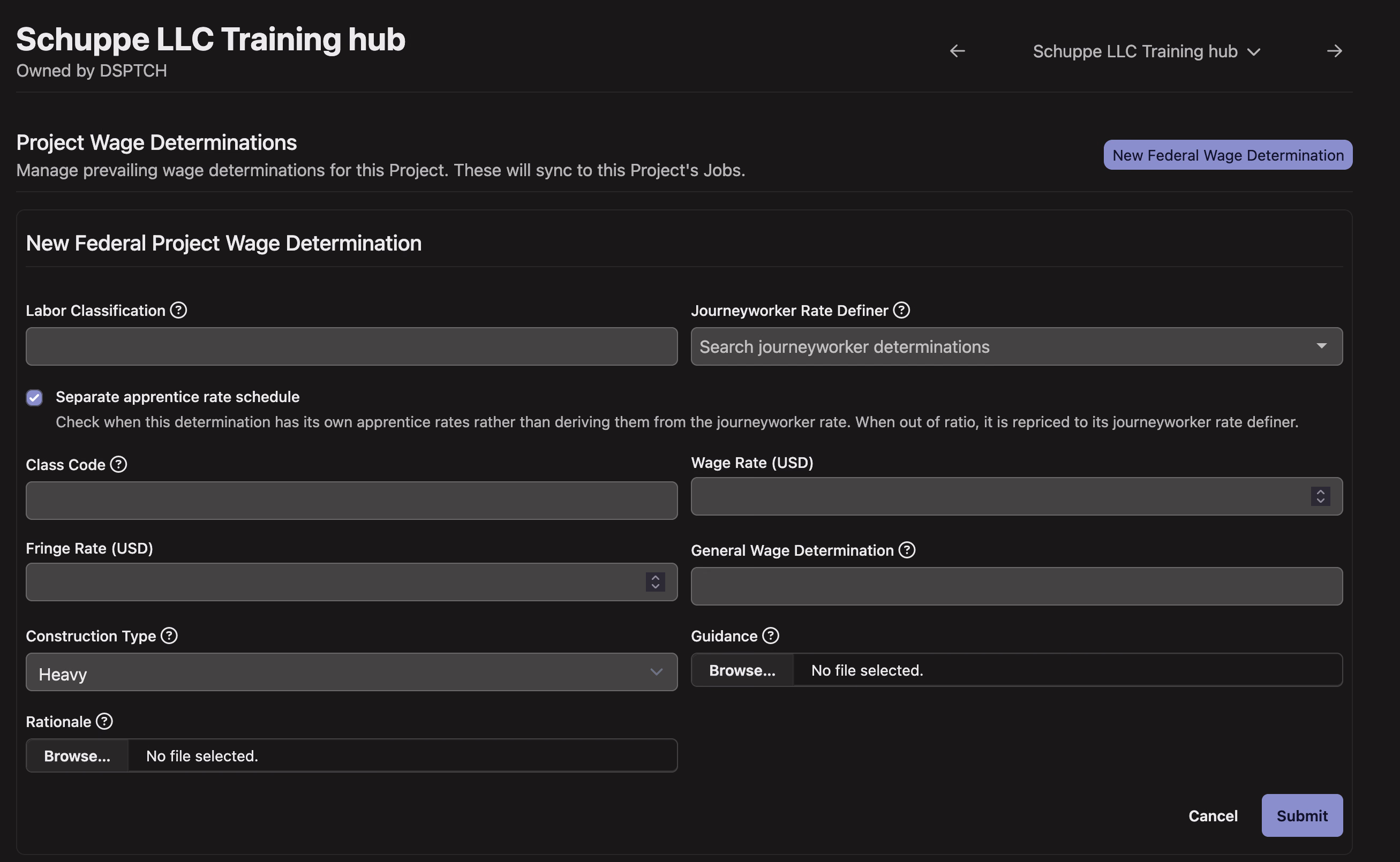The width and height of the screenshot is (1400, 862).
Task: Click the forward arrow next to project selector
Action: [x=1334, y=51]
